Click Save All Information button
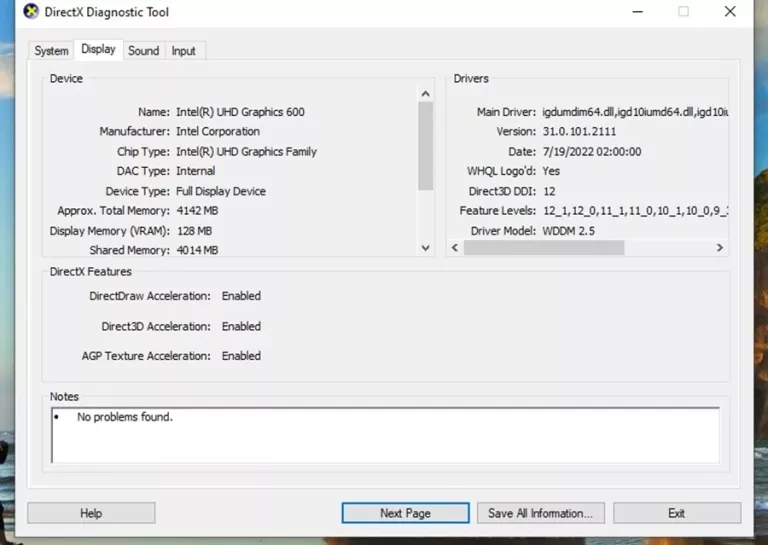The image size is (768, 545). [540, 513]
